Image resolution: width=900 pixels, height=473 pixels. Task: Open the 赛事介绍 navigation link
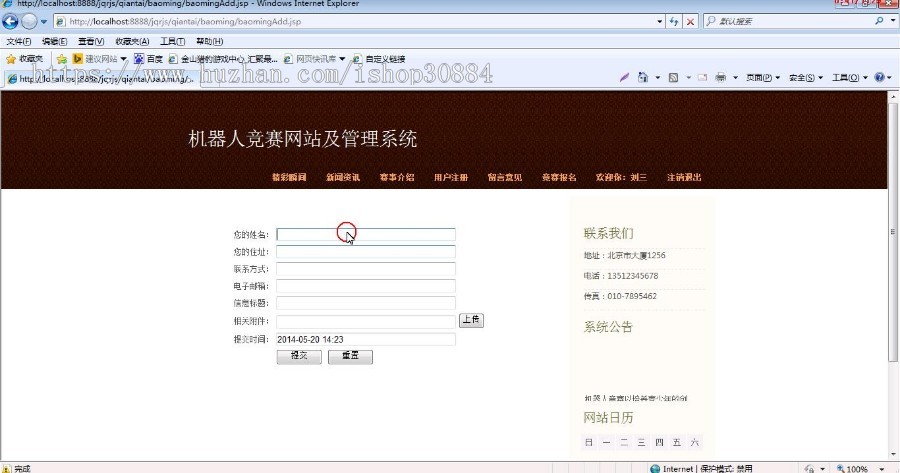click(397, 177)
